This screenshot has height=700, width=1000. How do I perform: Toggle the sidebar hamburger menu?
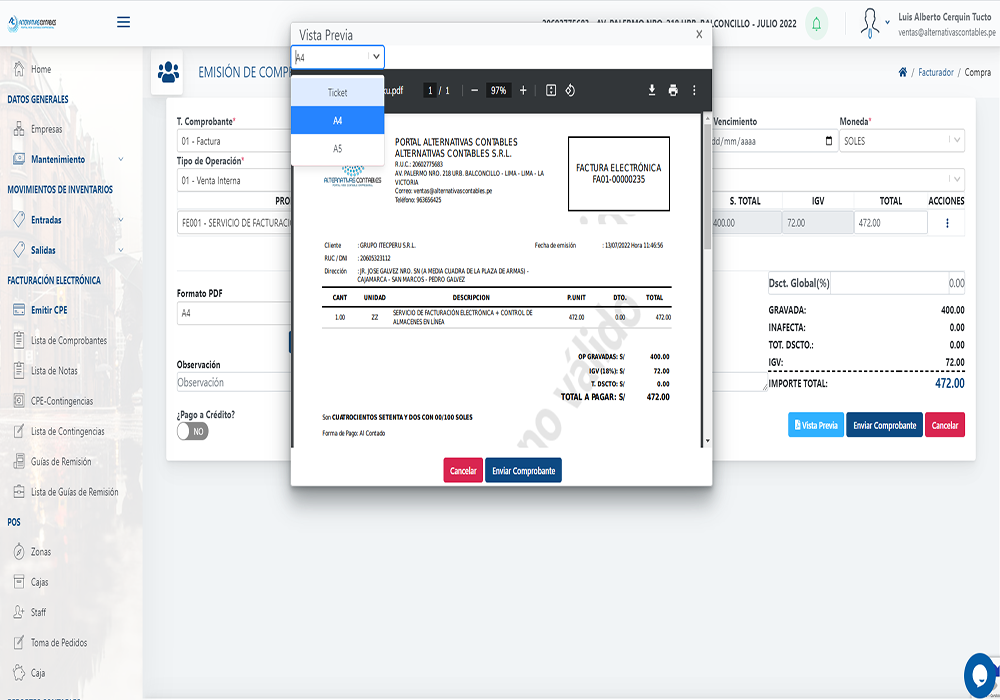click(x=123, y=22)
